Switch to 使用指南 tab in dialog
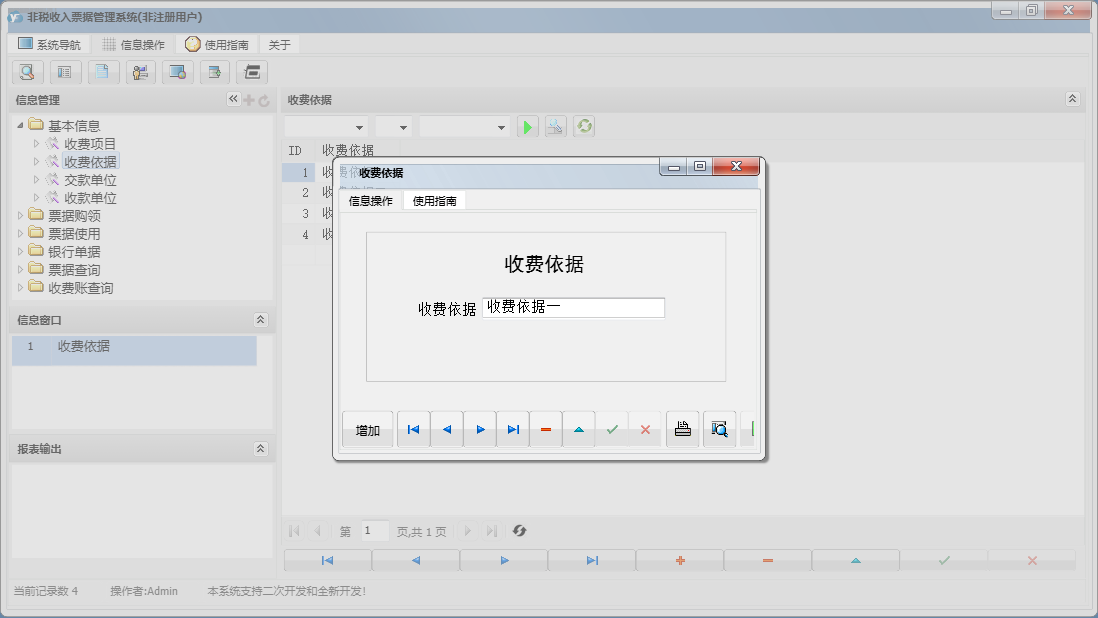Viewport: 1098px width, 618px height. tap(434, 201)
